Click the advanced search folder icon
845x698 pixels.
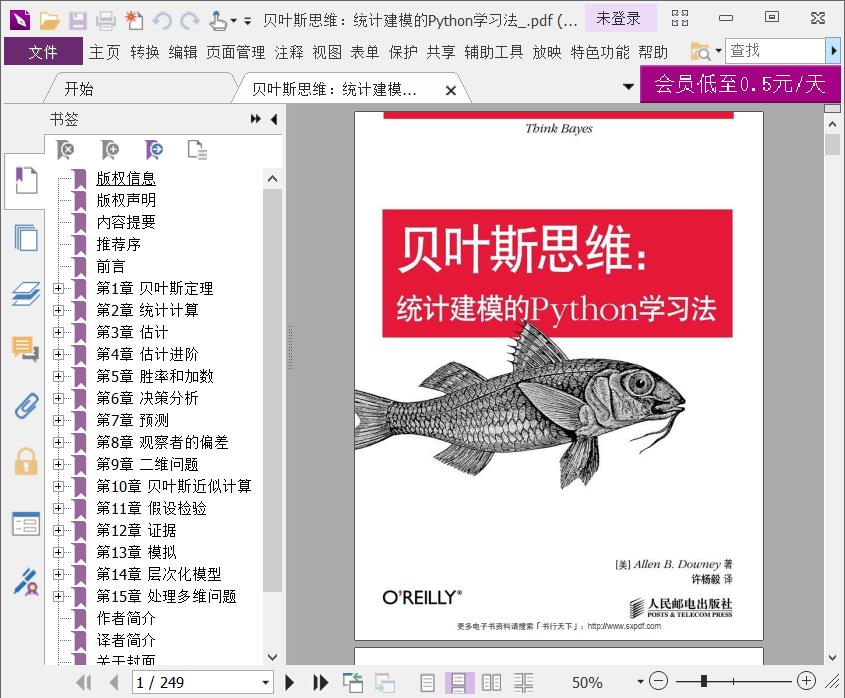point(701,52)
